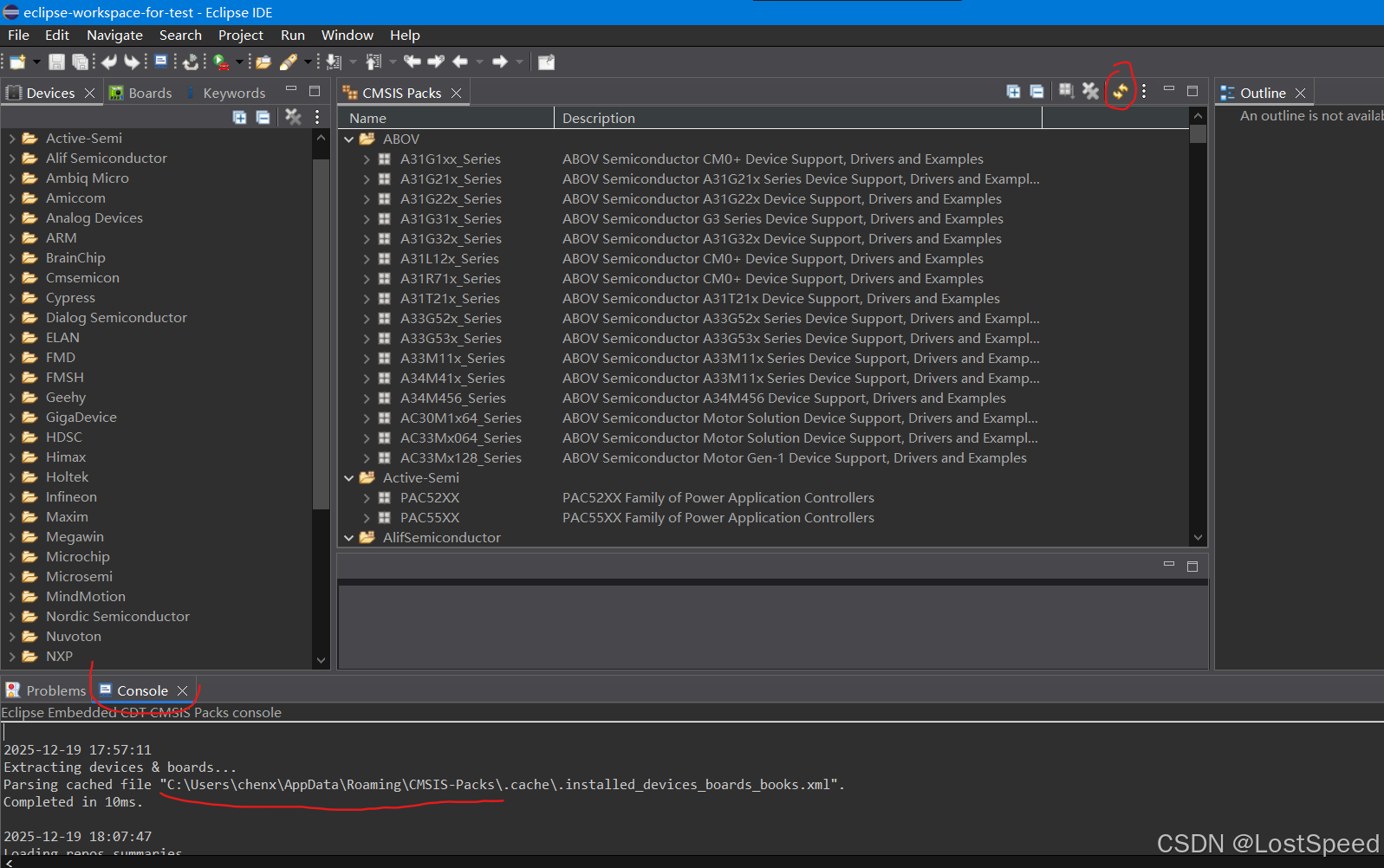Open the Run launch dropdown arrow
The height and width of the screenshot is (868, 1384).
coord(239,62)
